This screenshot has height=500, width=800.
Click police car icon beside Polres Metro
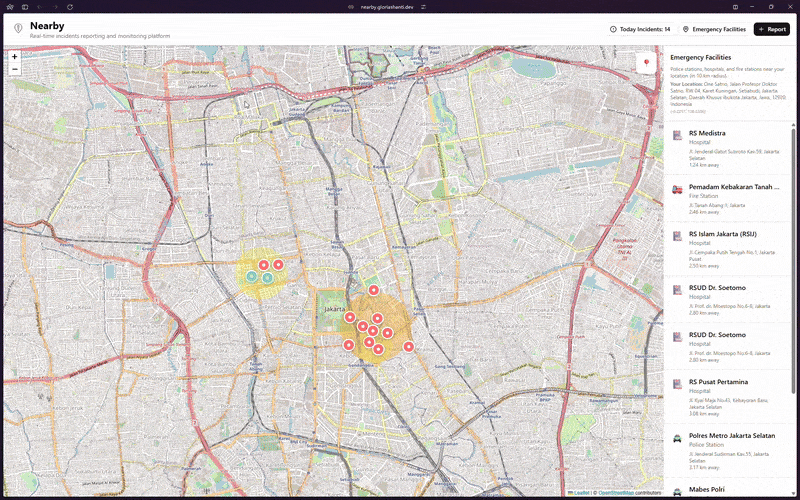point(677,438)
